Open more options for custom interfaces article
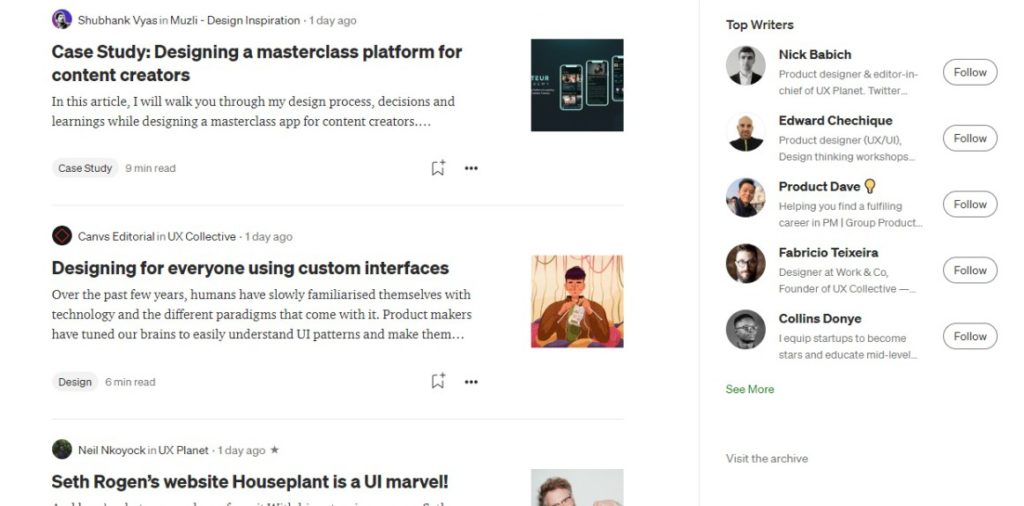The height and width of the screenshot is (506, 1024). click(x=471, y=381)
